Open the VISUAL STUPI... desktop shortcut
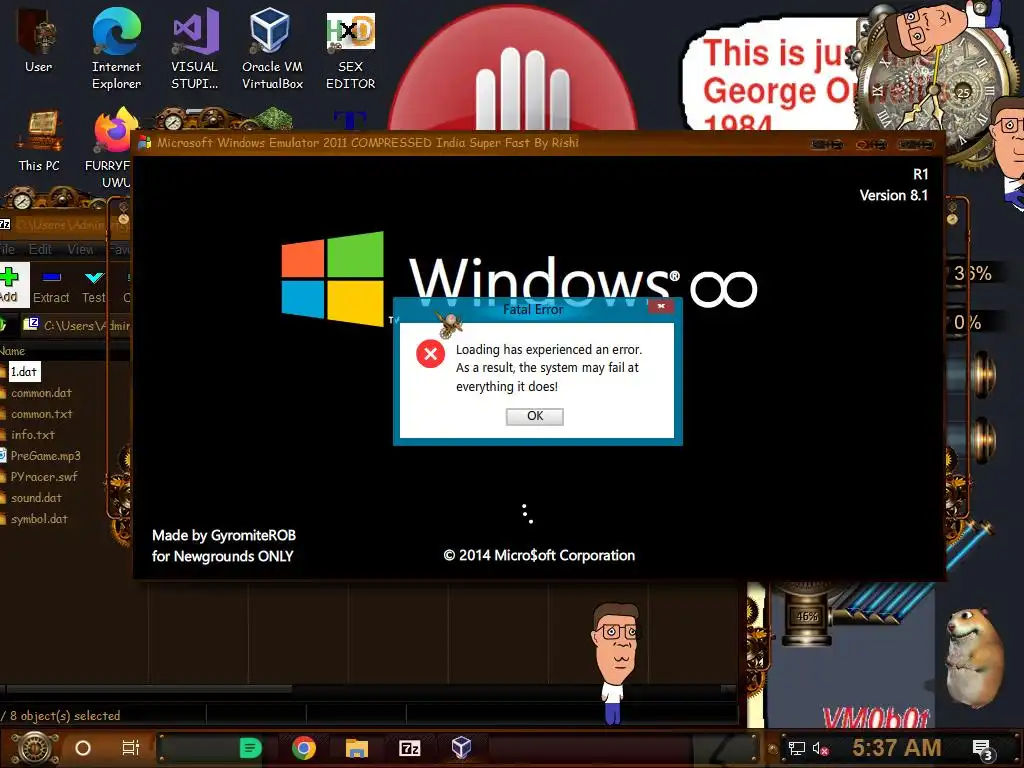Image resolution: width=1024 pixels, height=768 pixels. coord(195,48)
